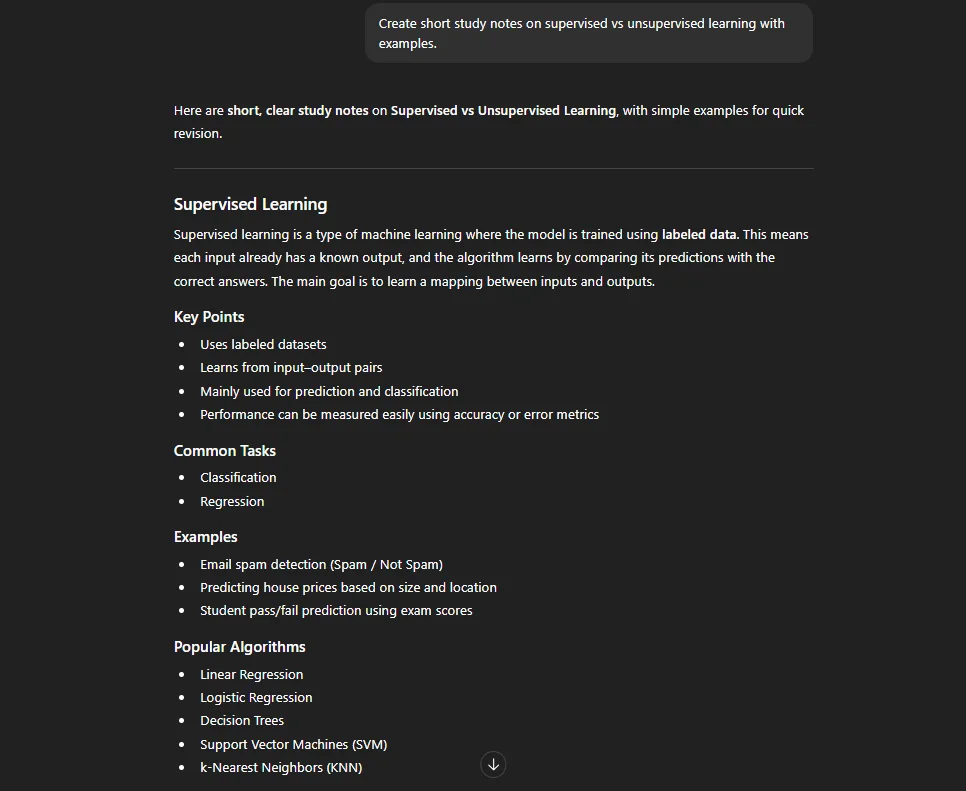The height and width of the screenshot is (791, 966).
Task: Click the 'Key Points' subheading
Action: 209,317
